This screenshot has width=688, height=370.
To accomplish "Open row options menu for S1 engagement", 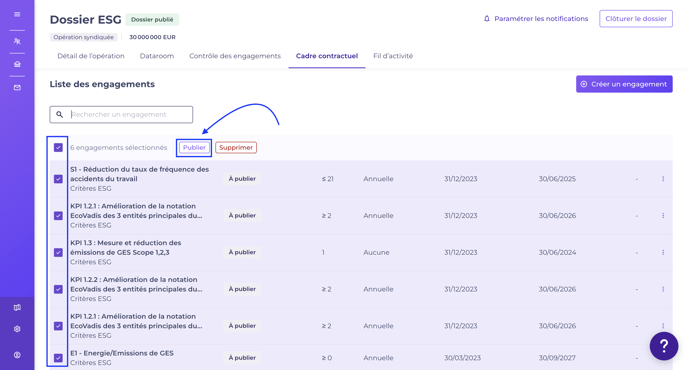I will (663, 179).
